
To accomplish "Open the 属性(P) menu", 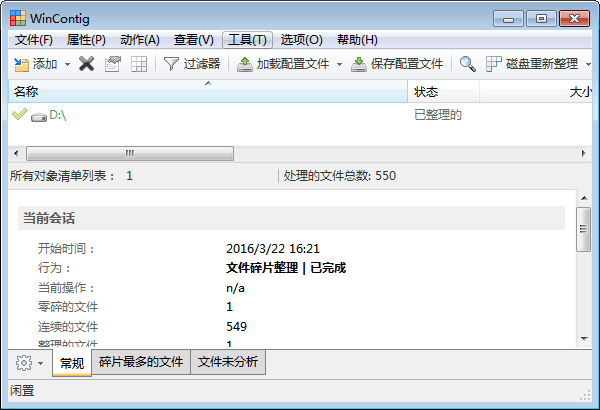I will pyautogui.click(x=86, y=40).
